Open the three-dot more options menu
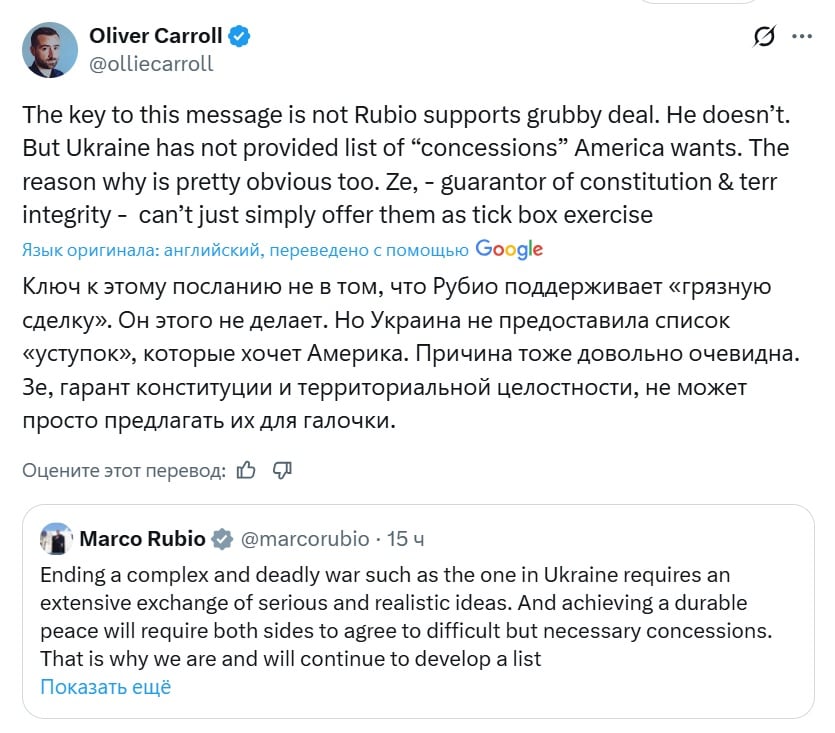Image resolution: width=835 pixels, height=733 pixels. pos(802,37)
